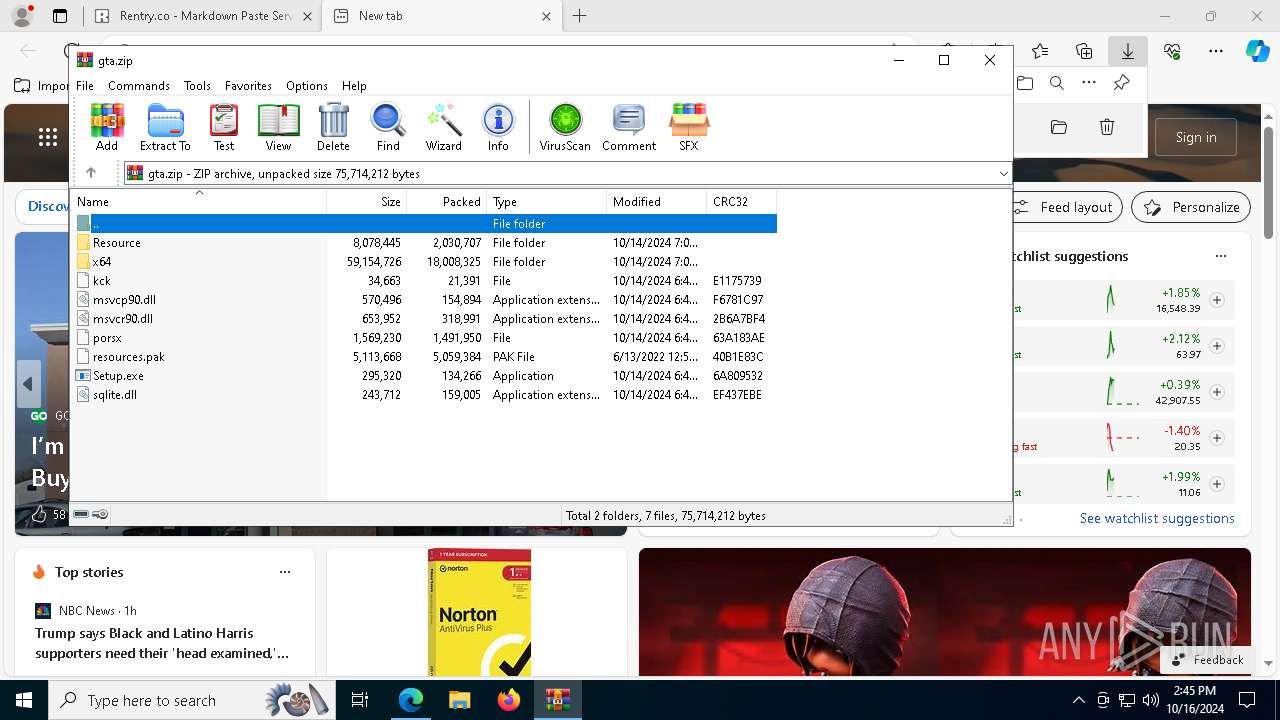Launch the Wizard tool
This screenshot has width=1280, height=720.
pyautogui.click(x=443, y=127)
